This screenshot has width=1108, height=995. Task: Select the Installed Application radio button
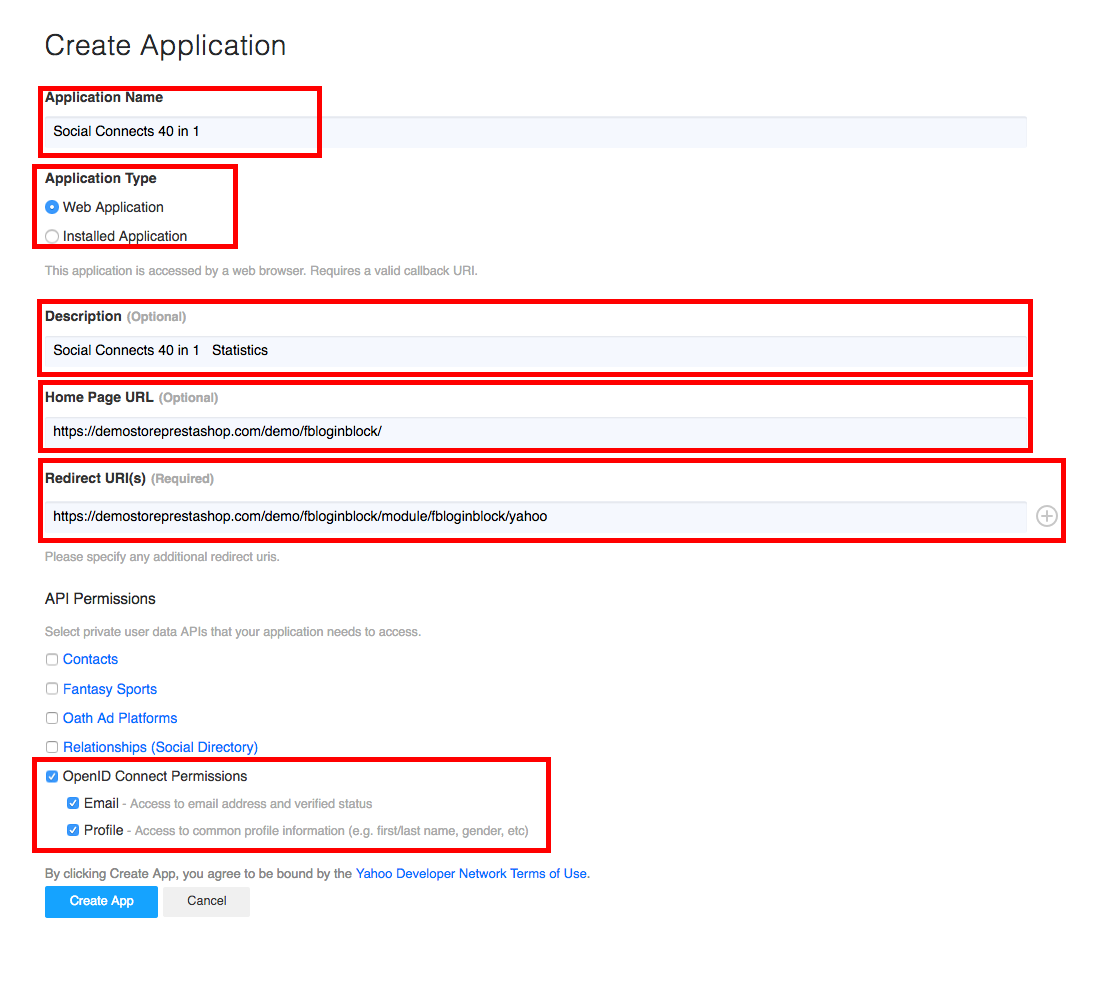(52, 236)
